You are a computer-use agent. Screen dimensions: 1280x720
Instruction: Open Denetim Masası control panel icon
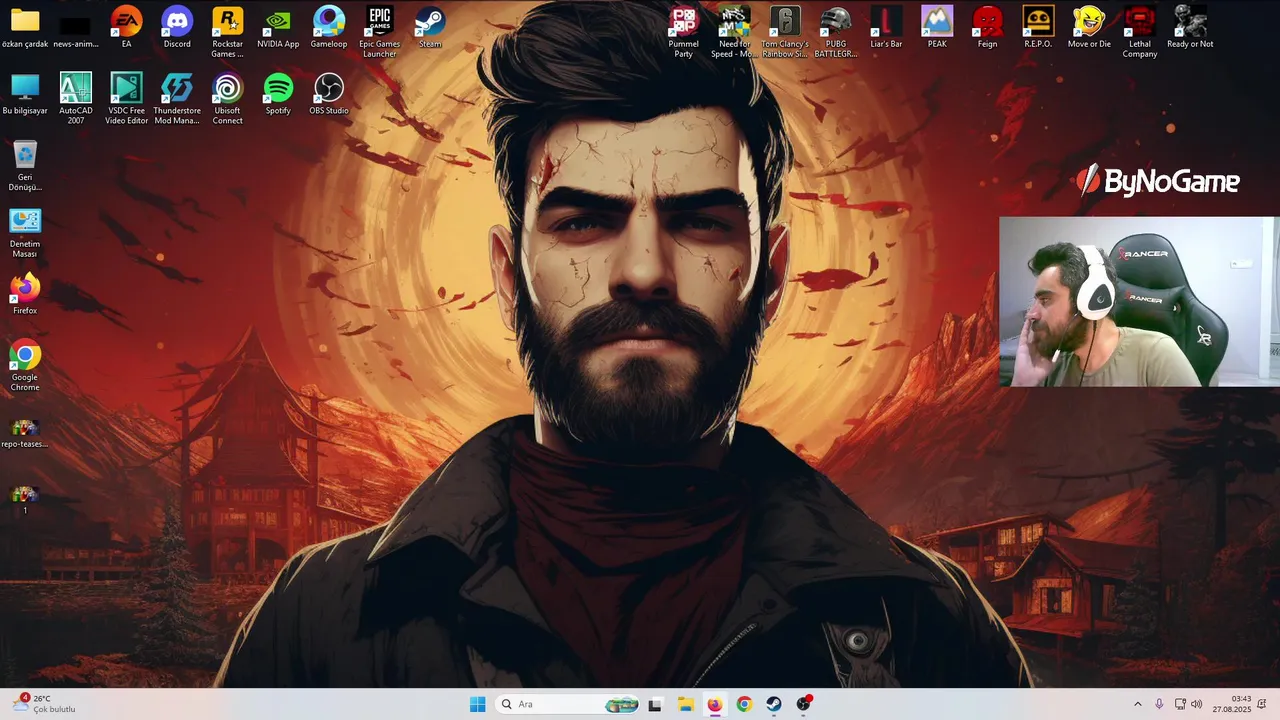pyautogui.click(x=25, y=233)
